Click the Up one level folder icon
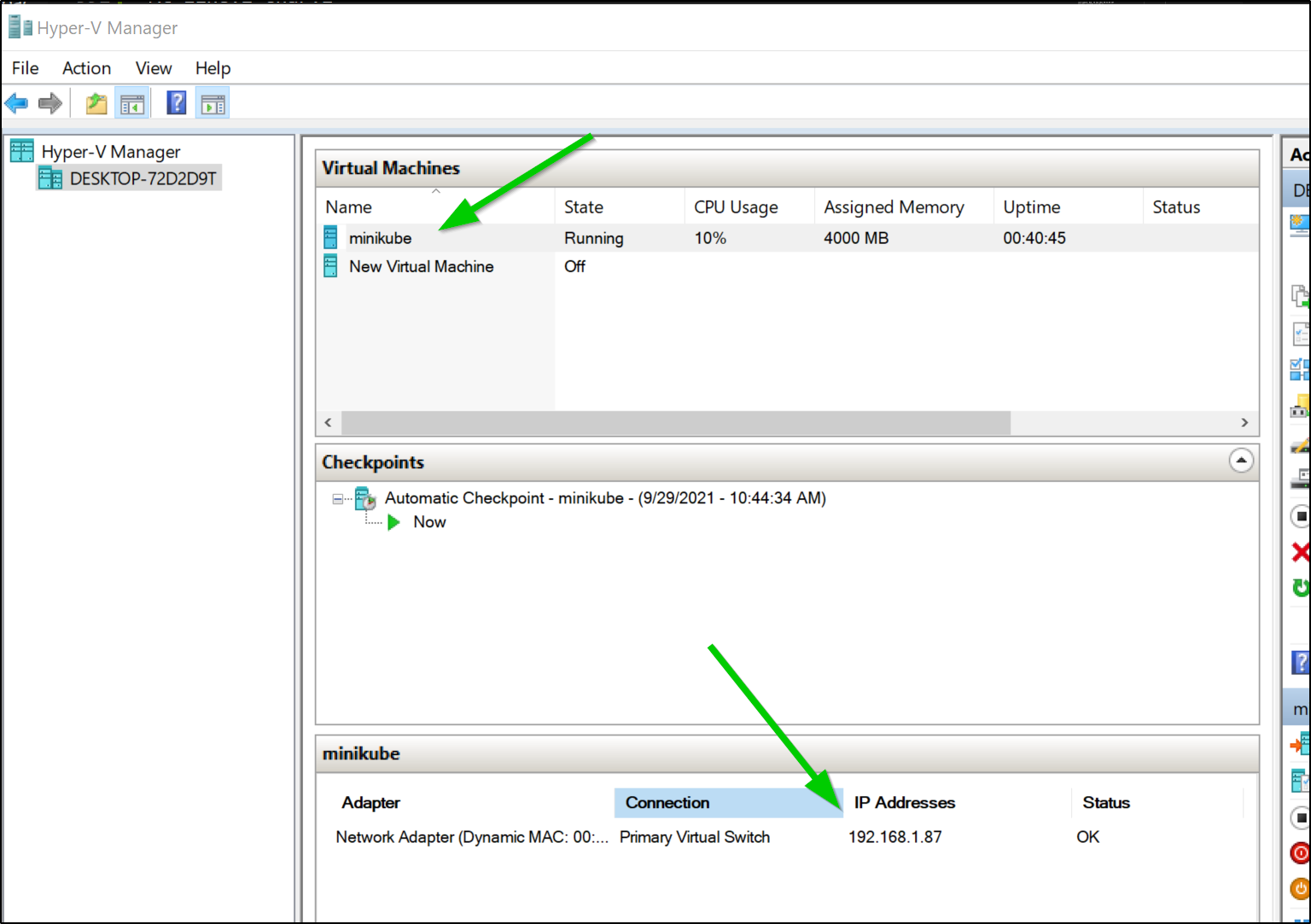This screenshot has height=924, width=1311. point(96,104)
